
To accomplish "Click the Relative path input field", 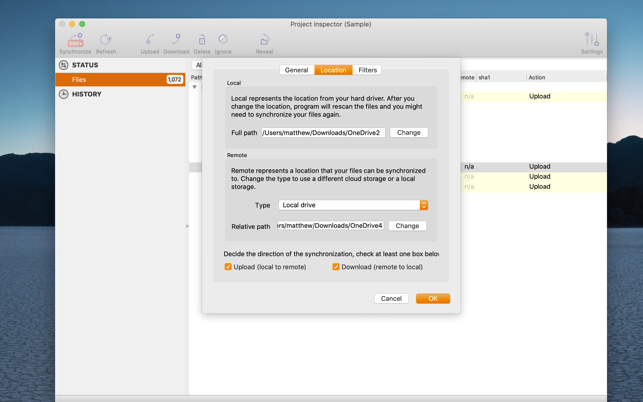I will pos(330,226).
